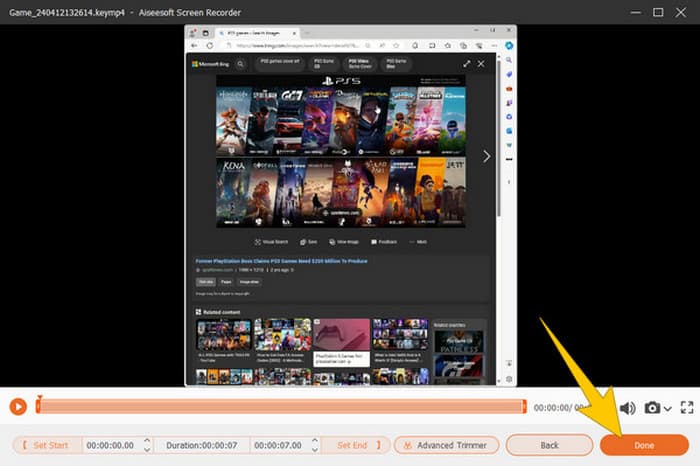
Task: Minimize the Aiseesoft Screen Recorder window
Action: [636, 12]
